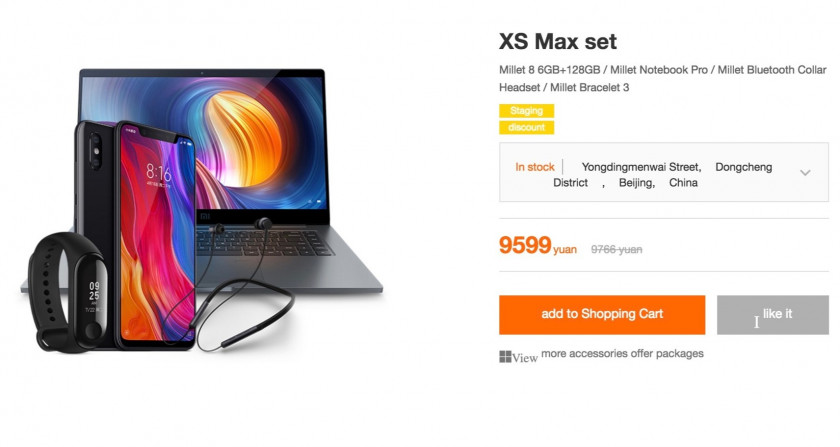
Task: Click the Millet 8 bundle description text
Action: tap(663, 78)
